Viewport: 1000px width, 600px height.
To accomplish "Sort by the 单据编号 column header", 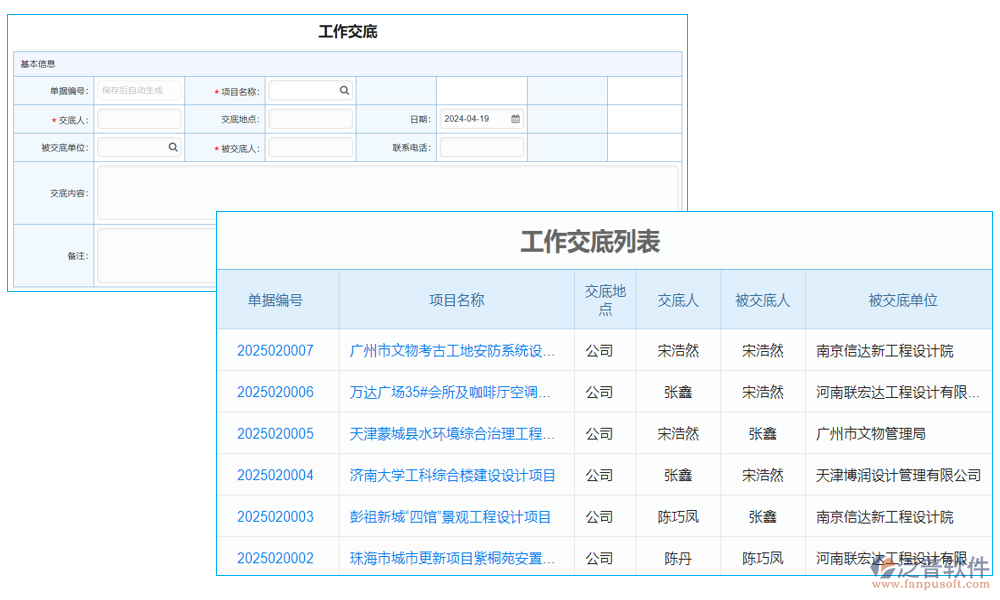I will click(x=277, y=299).
